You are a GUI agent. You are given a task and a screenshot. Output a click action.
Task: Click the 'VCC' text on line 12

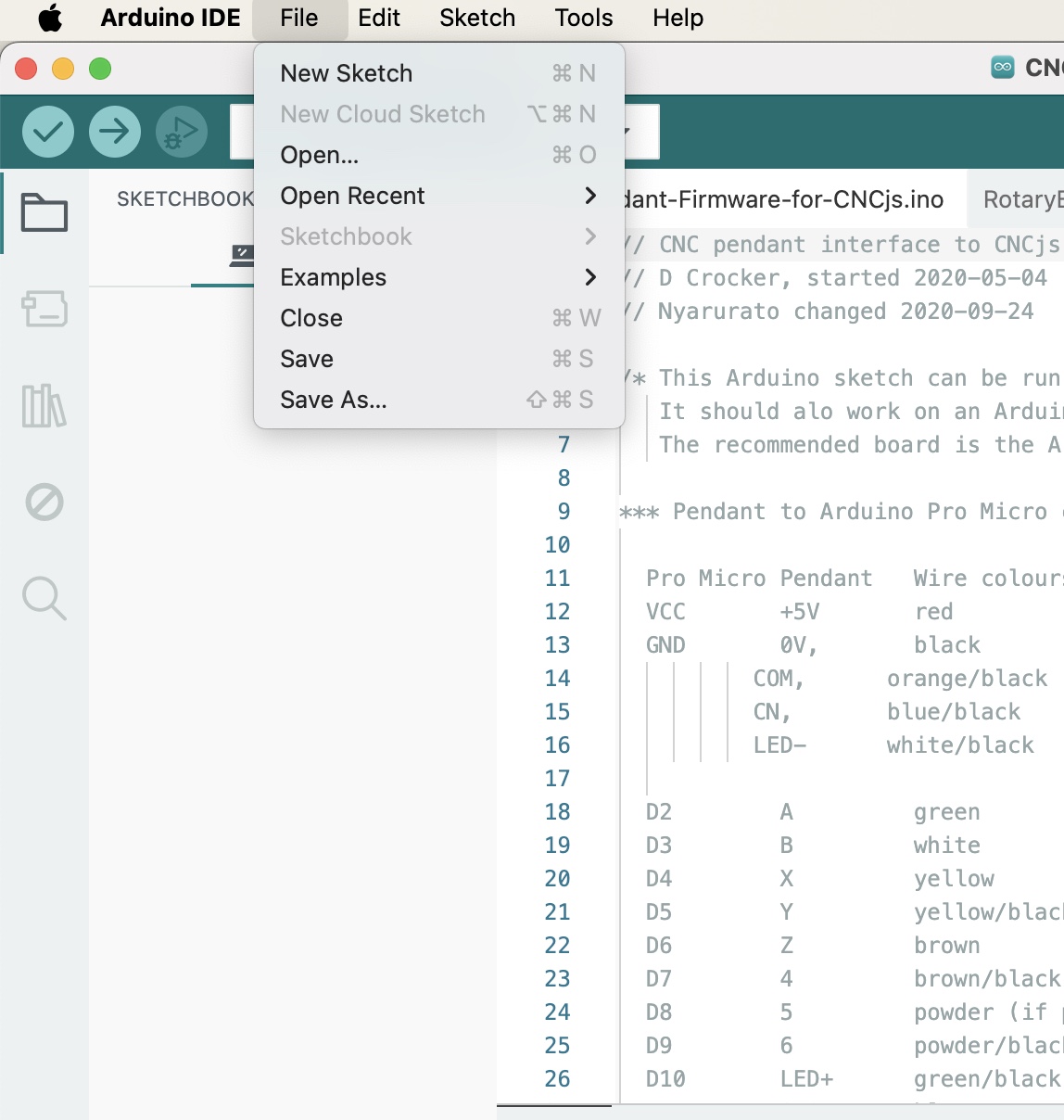click(x=665, y=612)
